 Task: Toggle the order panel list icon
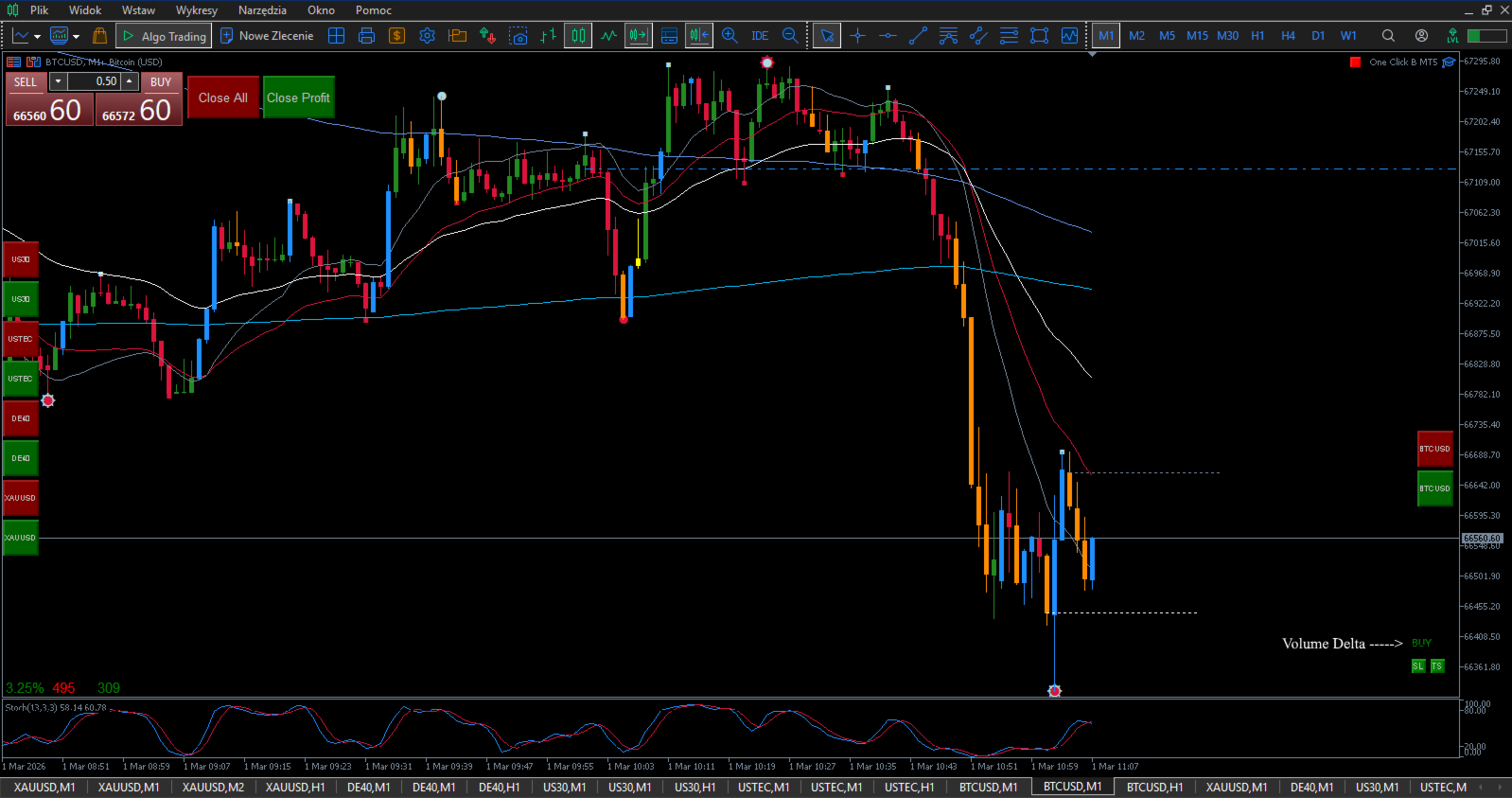pos(669,36)
